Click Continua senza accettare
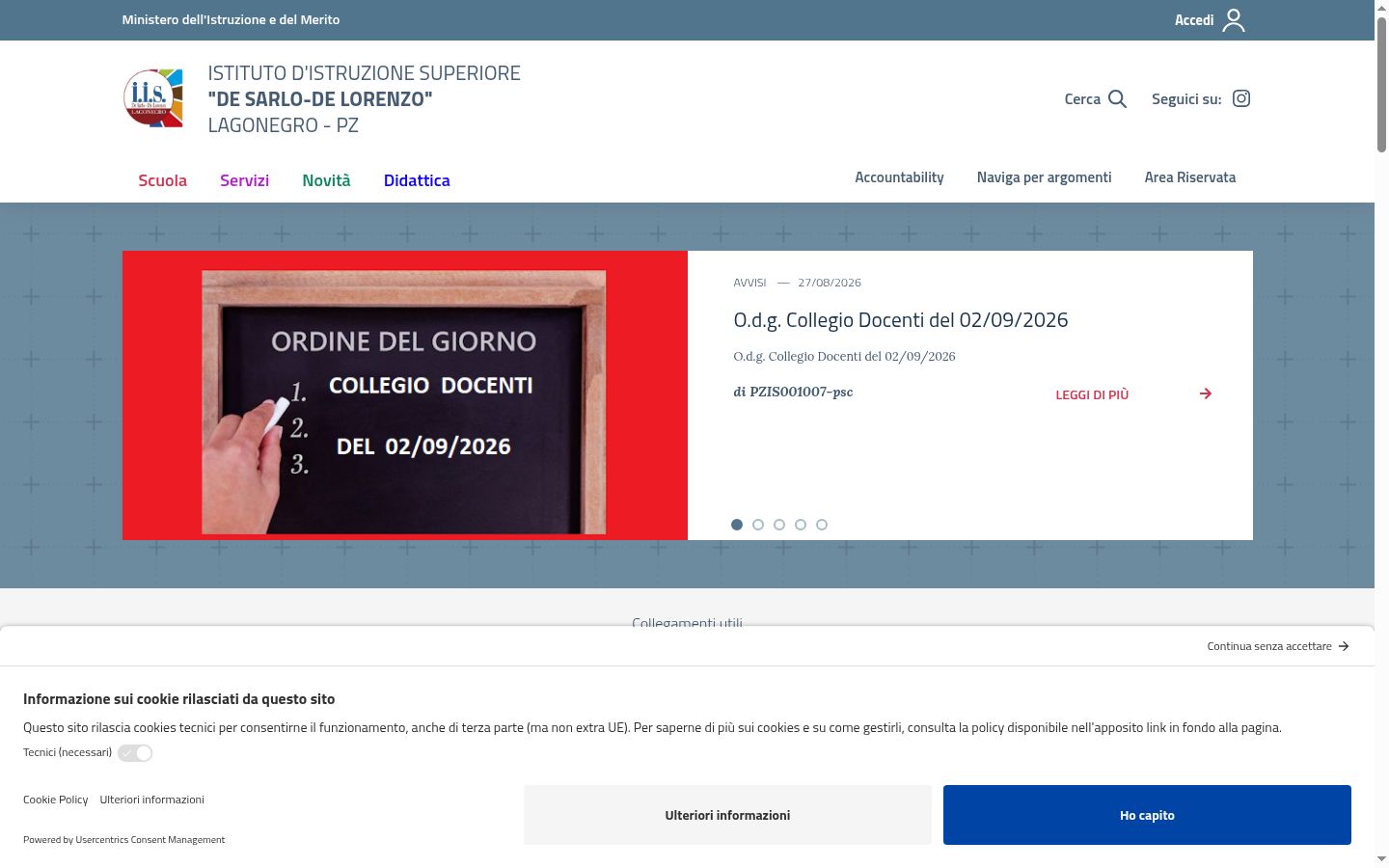Viewport: 1389px width, 868px height. (x=1269, y=646)
